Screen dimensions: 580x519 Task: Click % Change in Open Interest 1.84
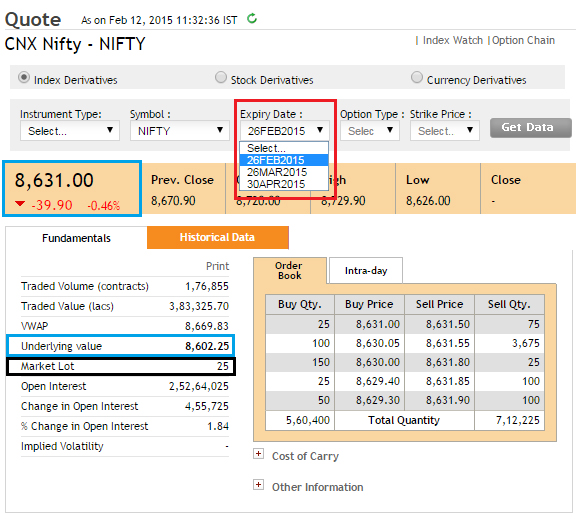pyautogui.click(x=218, y=426)
